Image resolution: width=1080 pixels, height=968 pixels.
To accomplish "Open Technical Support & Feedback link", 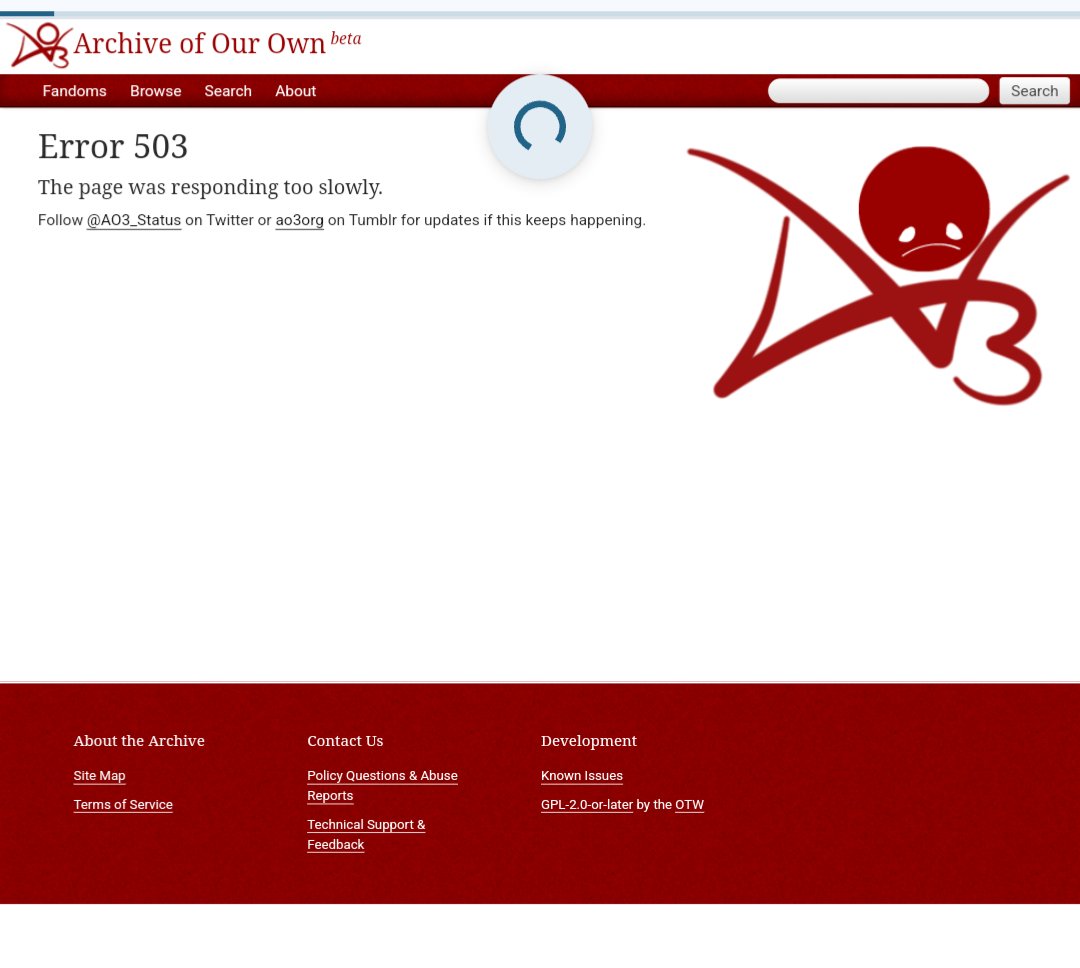I will pyautogui.click(x=366, y=834).
